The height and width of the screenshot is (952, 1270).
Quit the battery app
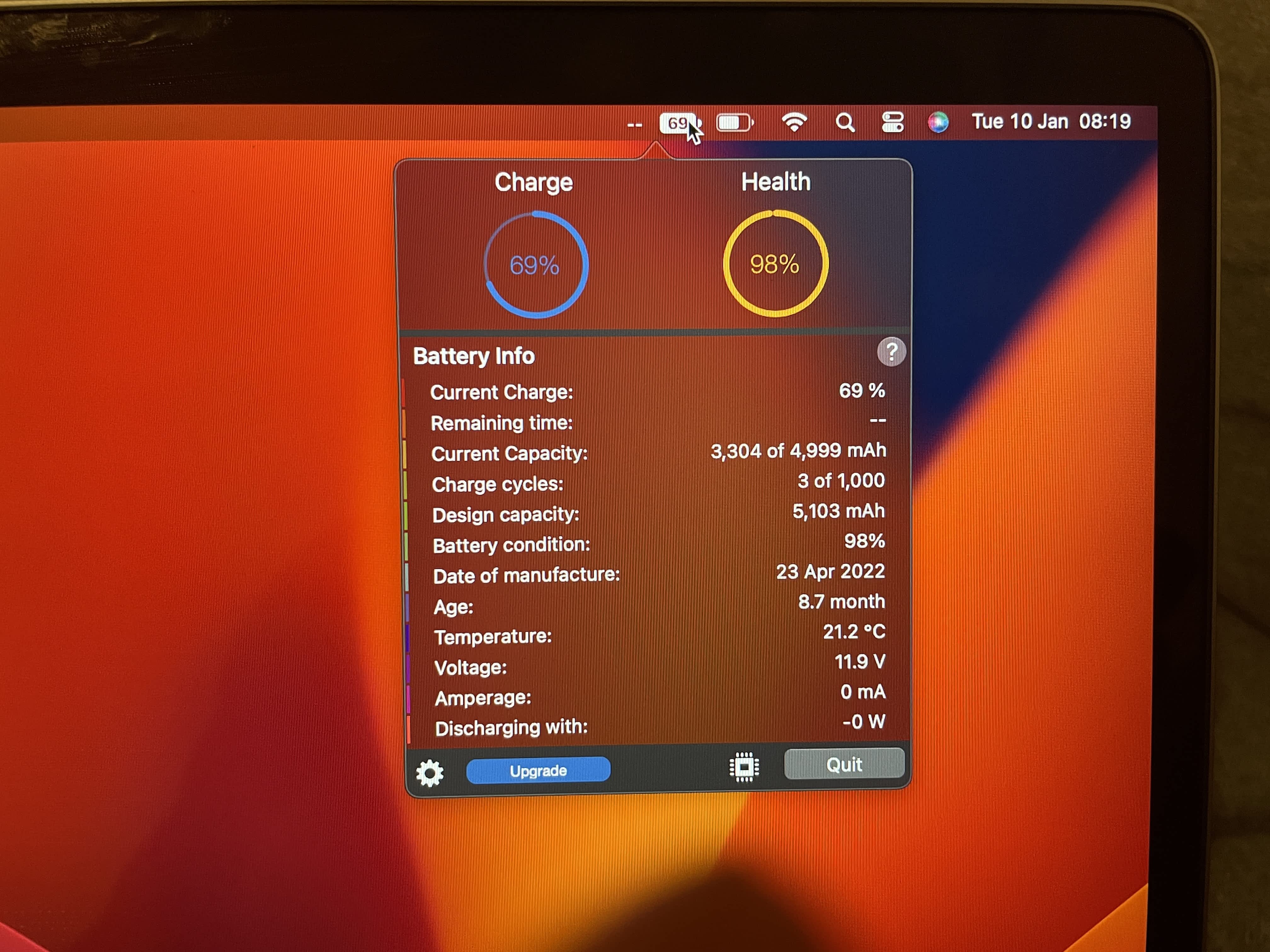coord(844,764)
